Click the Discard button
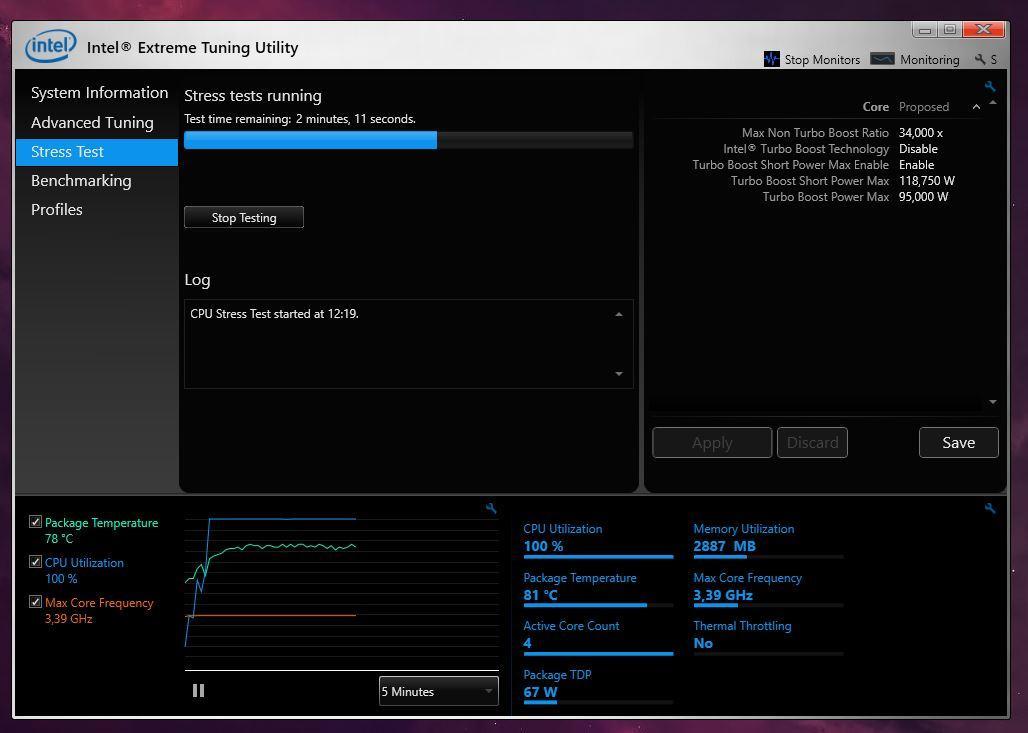This screenshot has height=733, width=1028. point(812,443)
